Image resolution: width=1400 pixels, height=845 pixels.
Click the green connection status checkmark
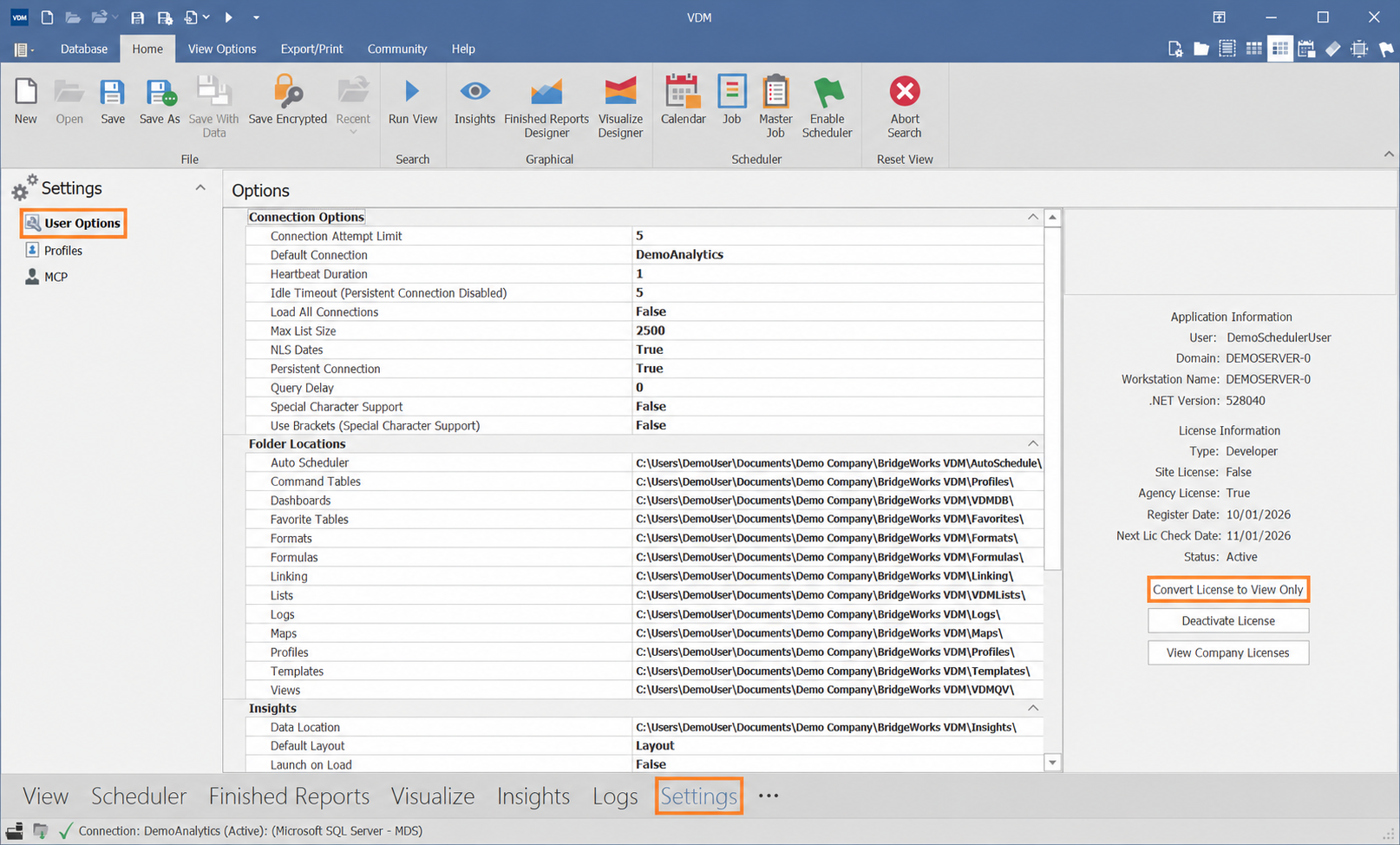click(x=65, y=830)
